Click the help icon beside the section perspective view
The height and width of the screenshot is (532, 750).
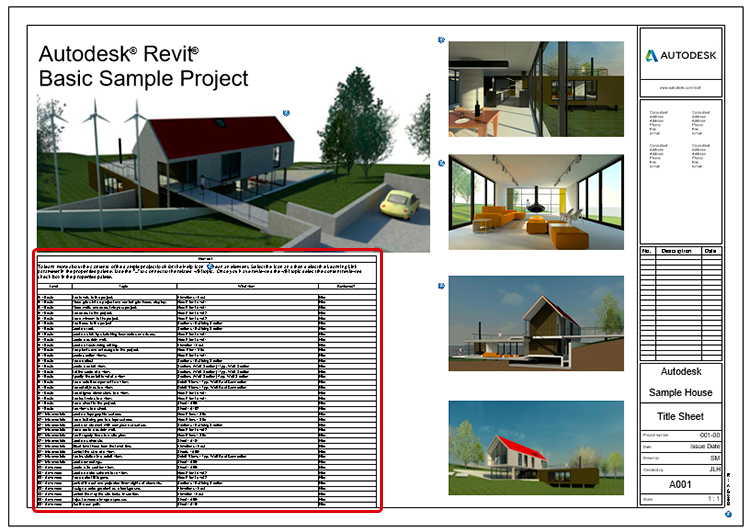pyautogui.click(x=441, y=286)
